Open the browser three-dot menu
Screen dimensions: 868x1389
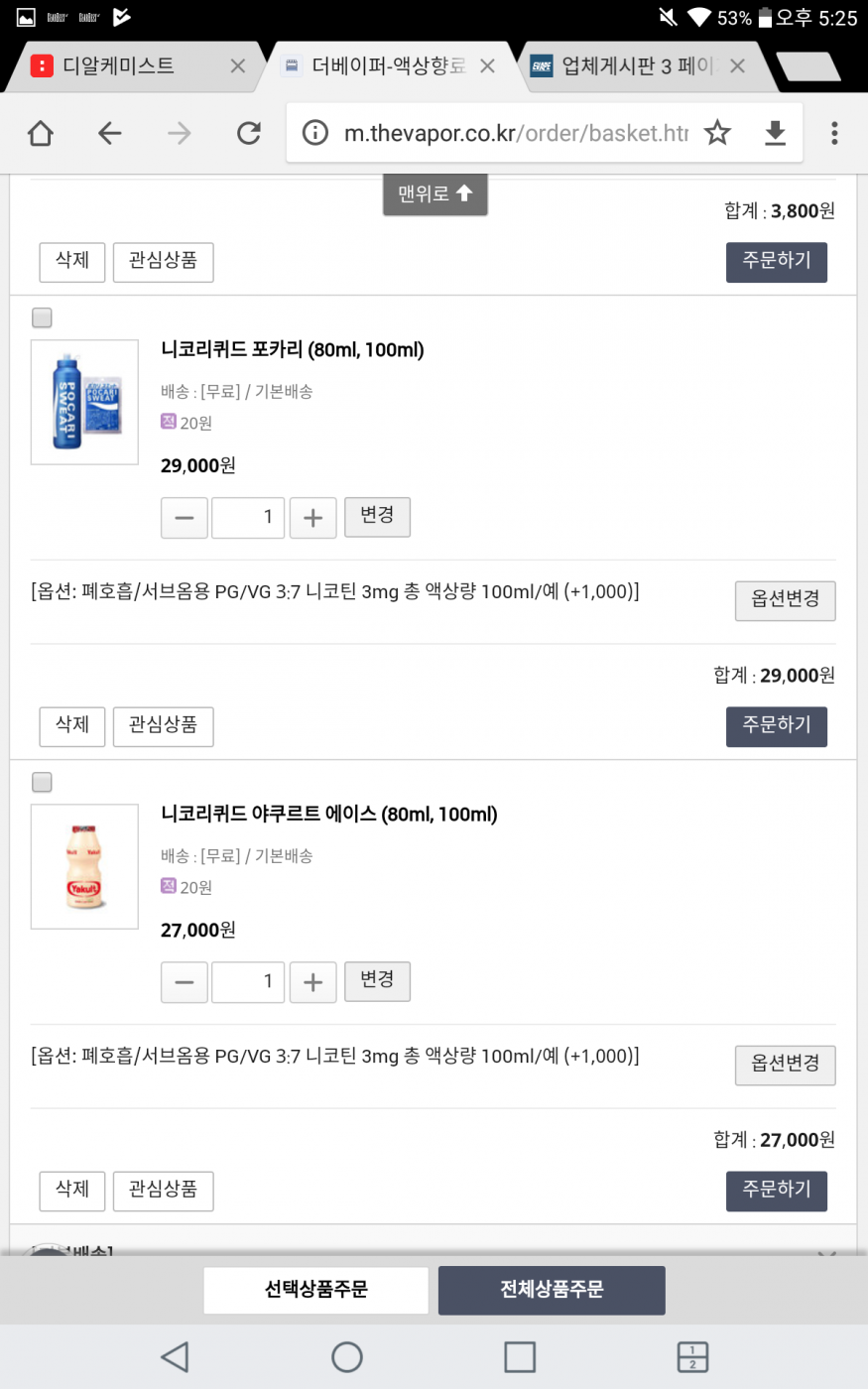tap(834, 133)
